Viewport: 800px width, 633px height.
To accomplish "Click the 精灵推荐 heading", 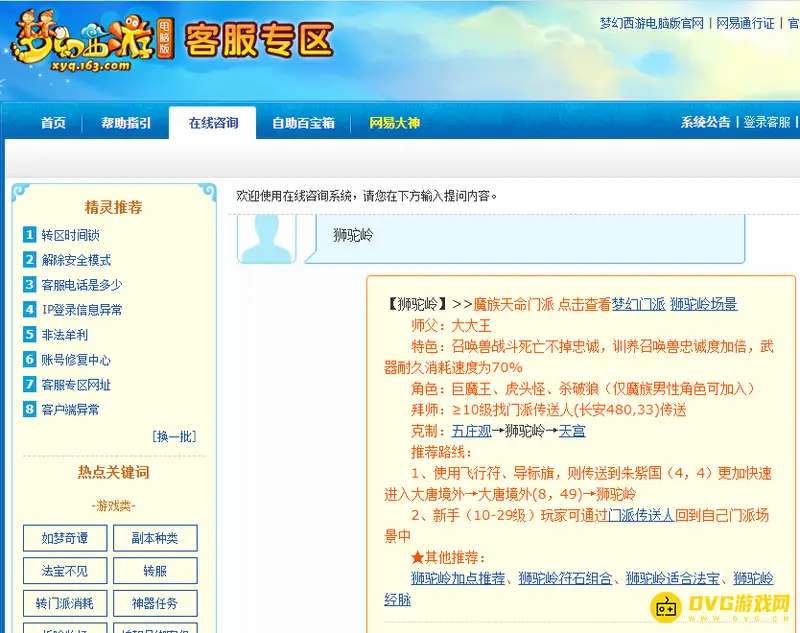I will point(113,207).
